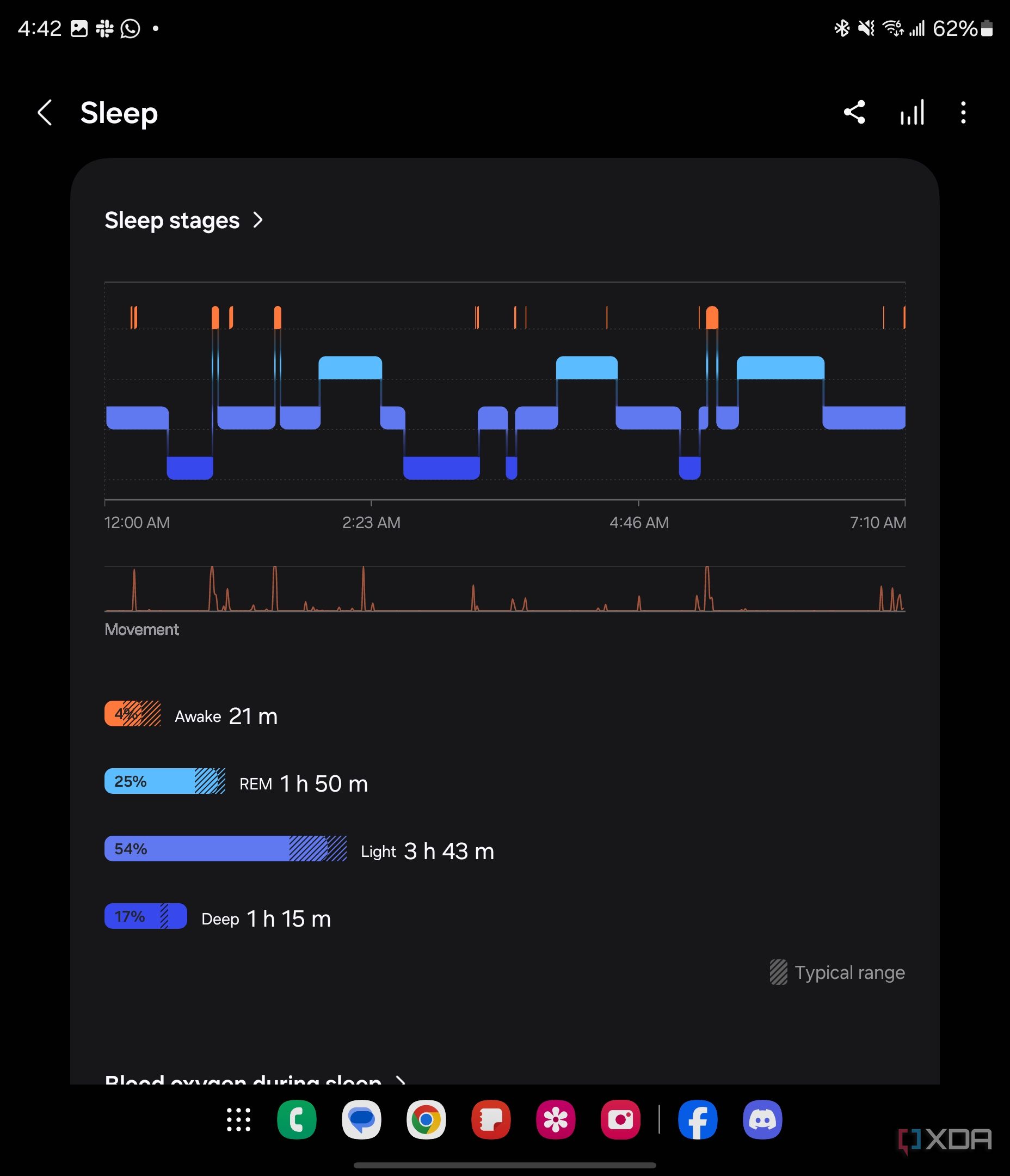Launch the Gallery app
This screenshot has height=1176, width=1010.
(557, 1119)
